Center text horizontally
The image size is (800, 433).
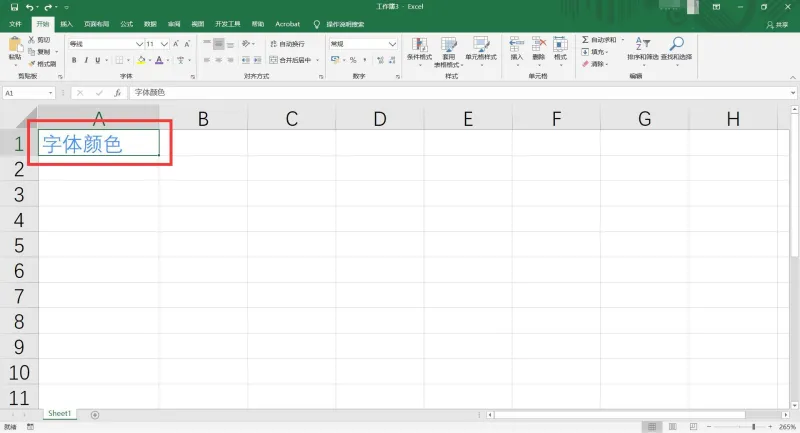click(x=218, y=60)
